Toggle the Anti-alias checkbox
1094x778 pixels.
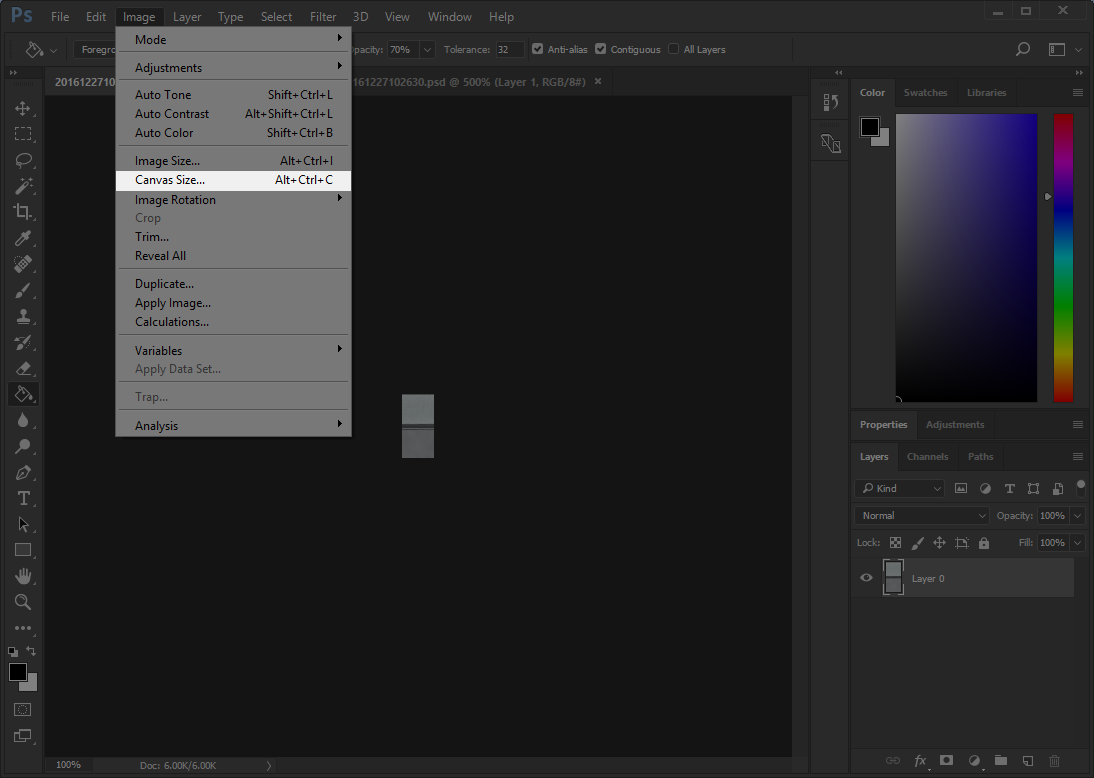coord(537,49)
